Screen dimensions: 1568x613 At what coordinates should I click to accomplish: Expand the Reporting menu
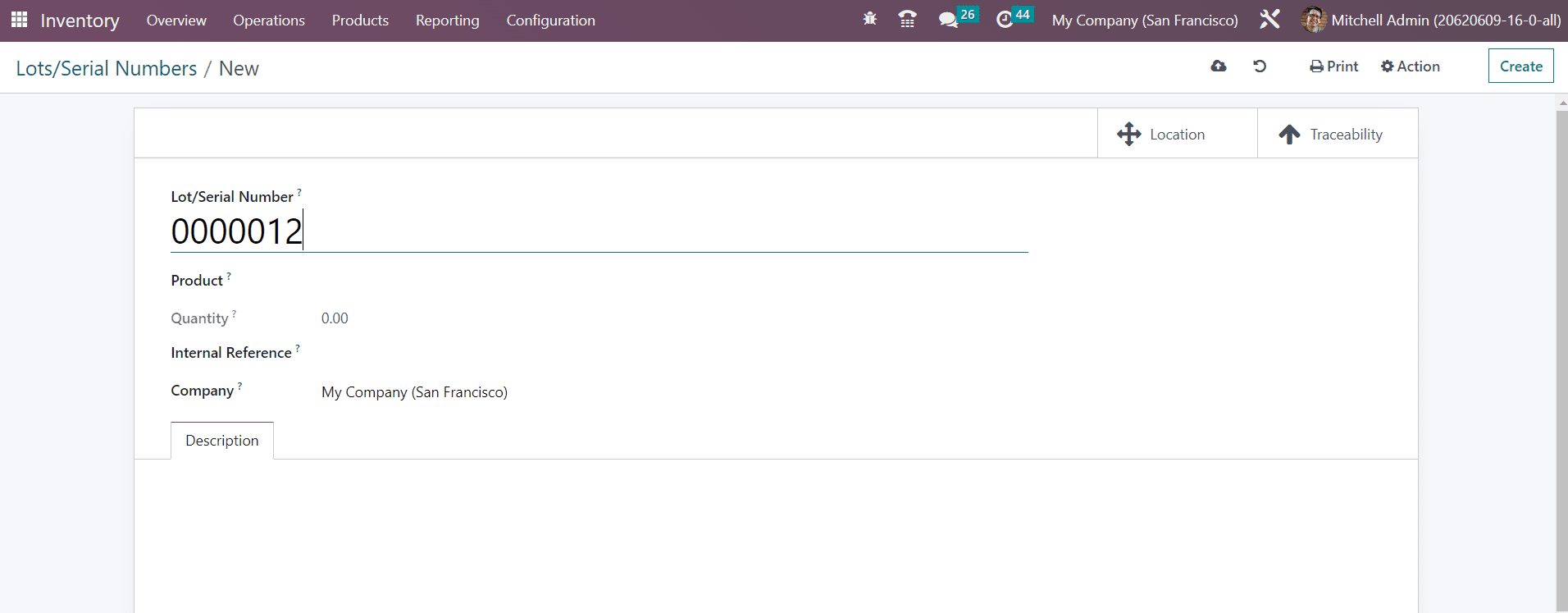[447, 21]
